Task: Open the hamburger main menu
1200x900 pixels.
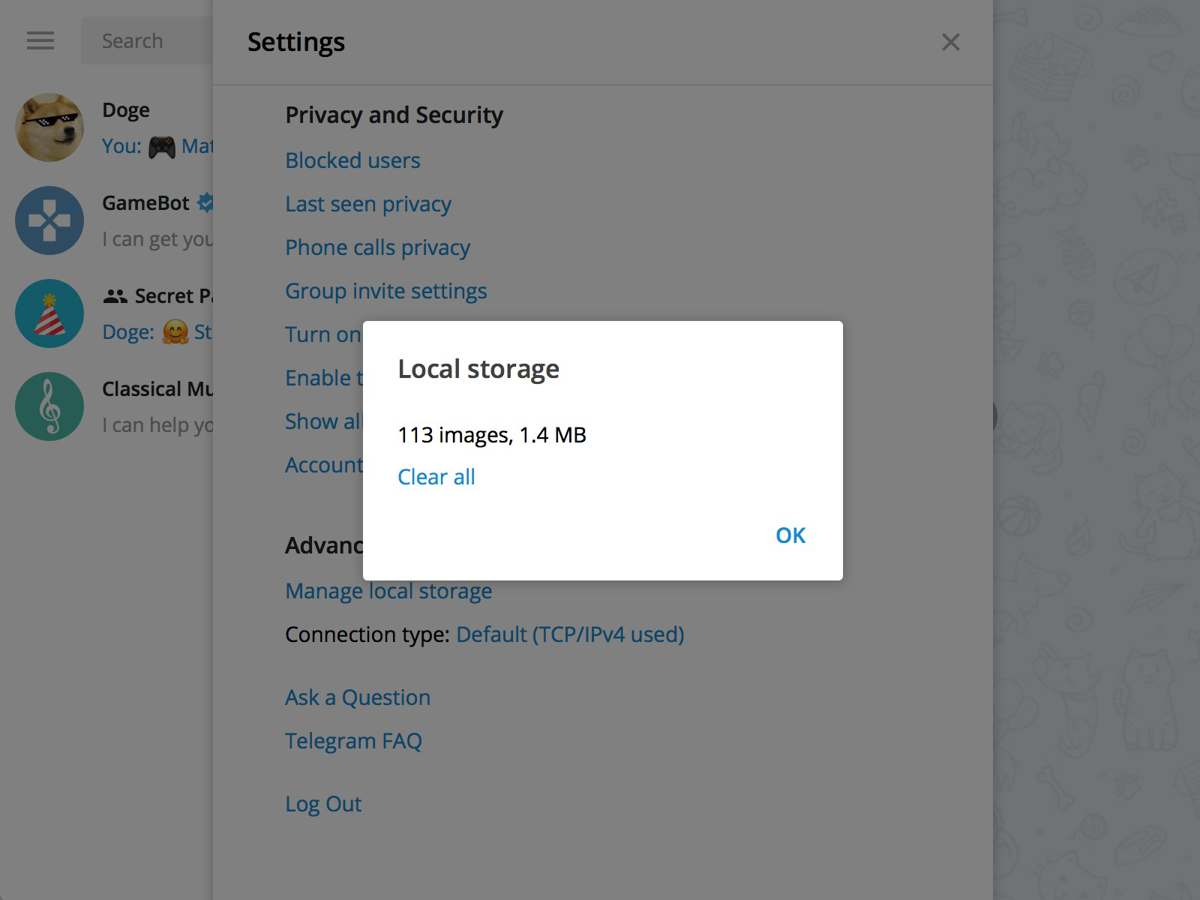Action: pyautogui.click(x=41, y=41)
